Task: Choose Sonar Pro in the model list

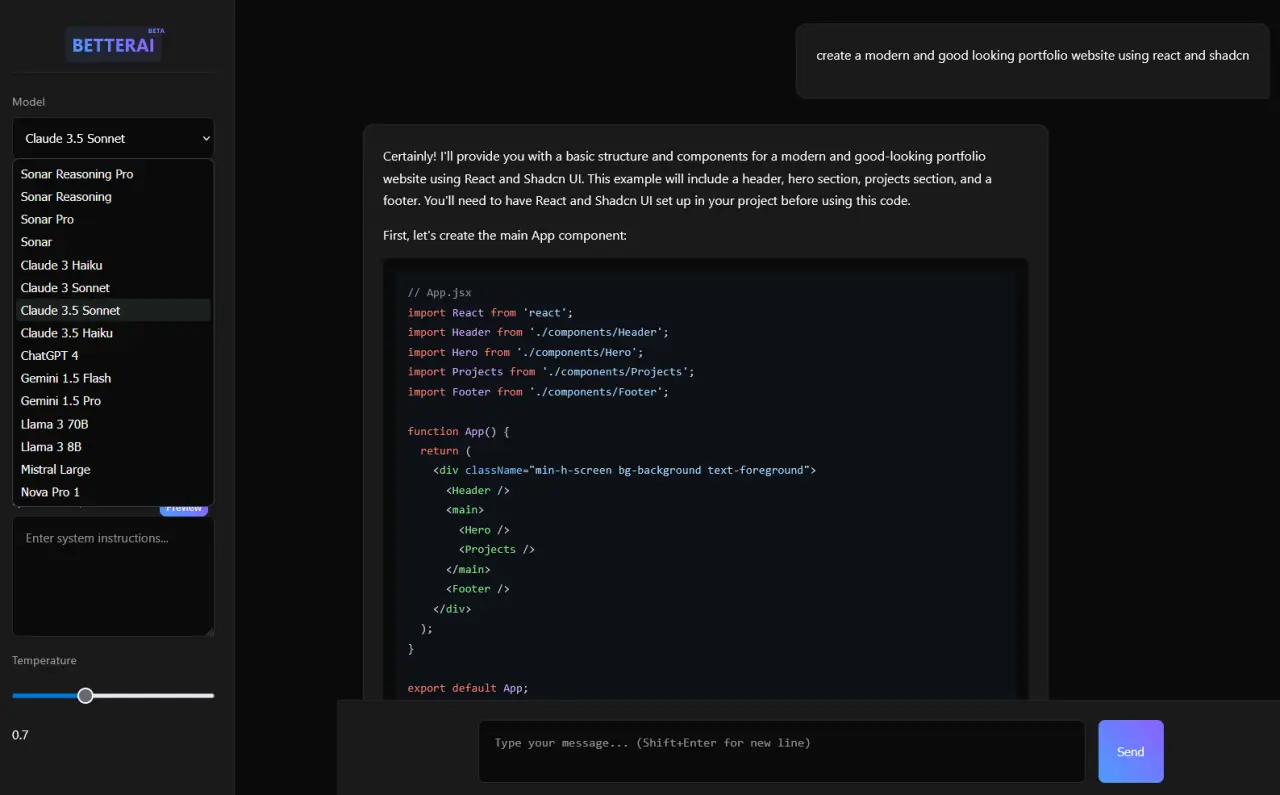Action: (113, 219)
